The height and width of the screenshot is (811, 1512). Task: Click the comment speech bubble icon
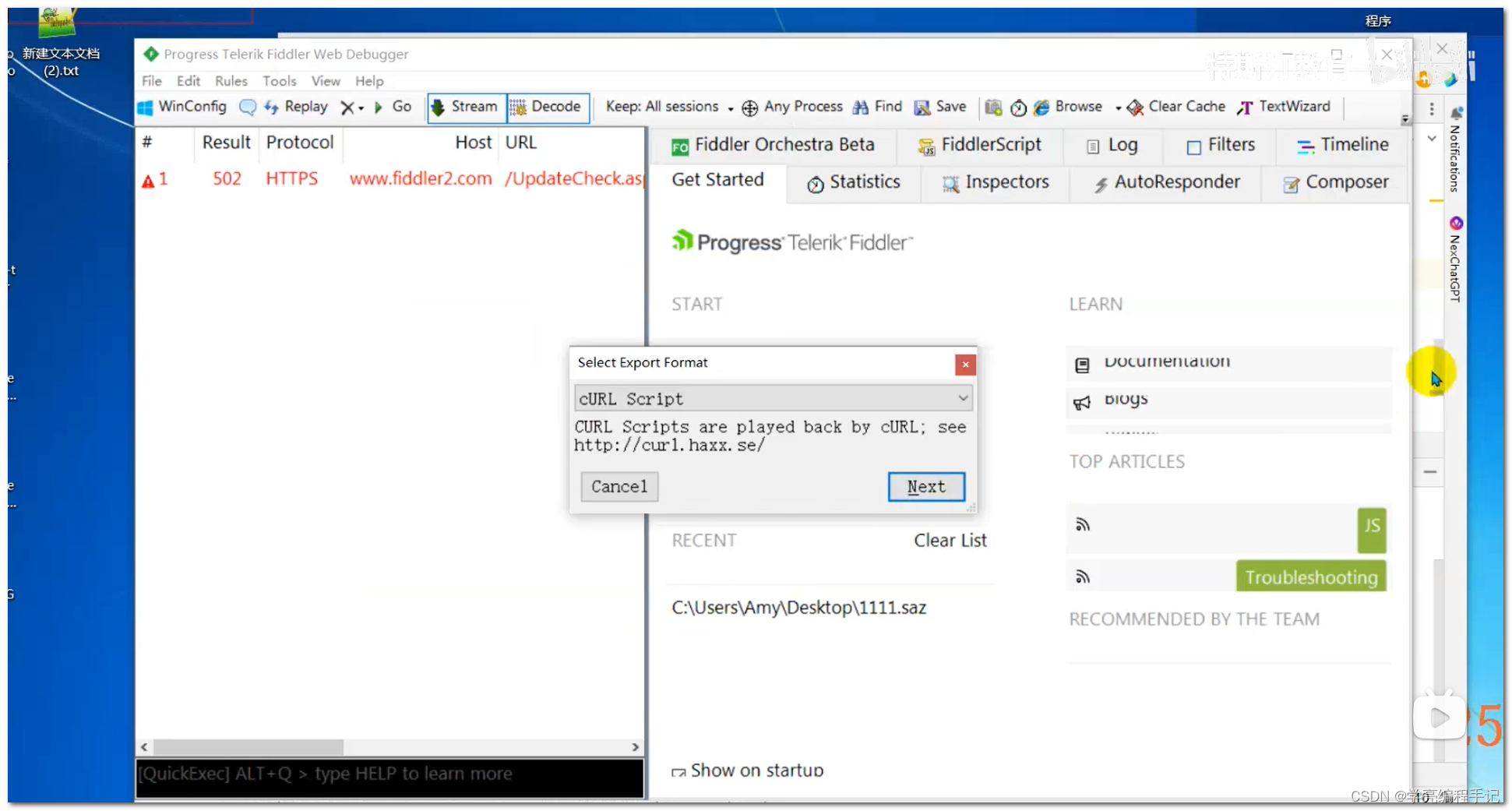click(x=247, y=107)
